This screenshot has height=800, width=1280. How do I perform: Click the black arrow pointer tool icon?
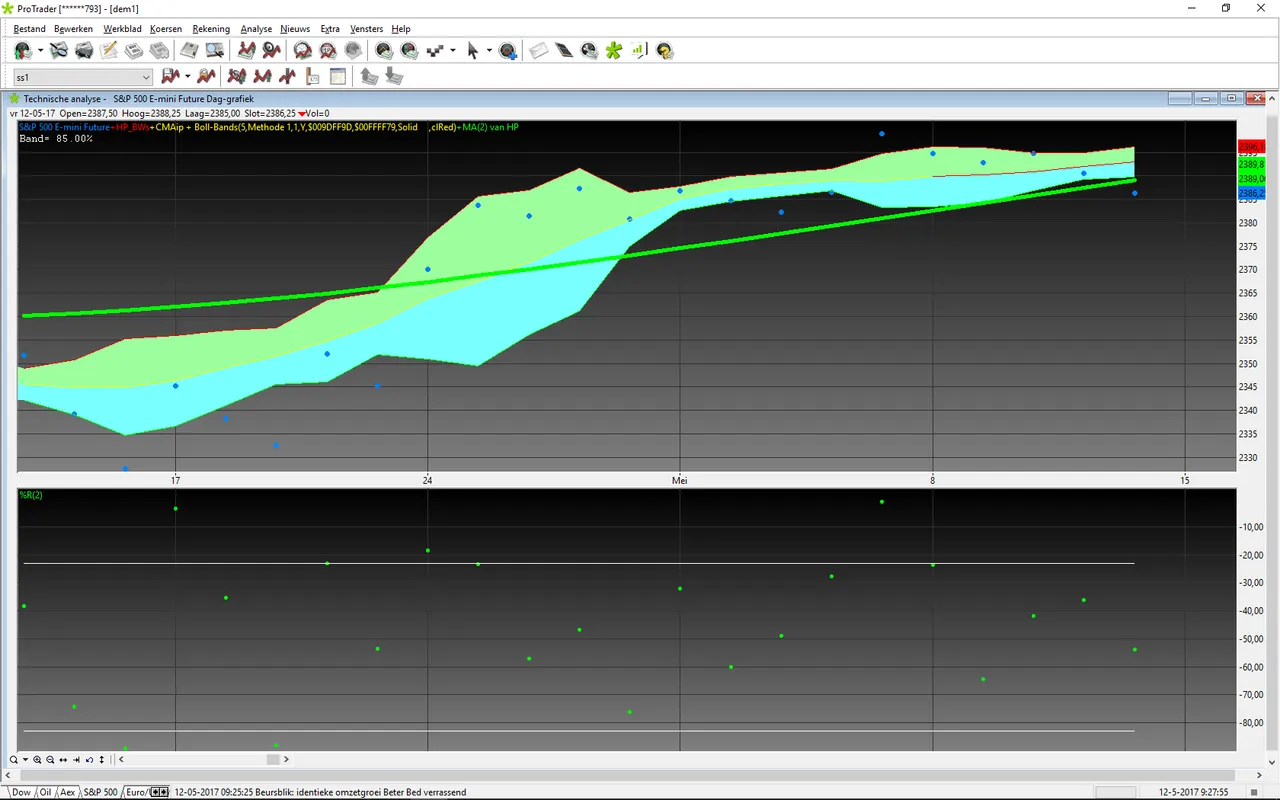click(472, 50)
